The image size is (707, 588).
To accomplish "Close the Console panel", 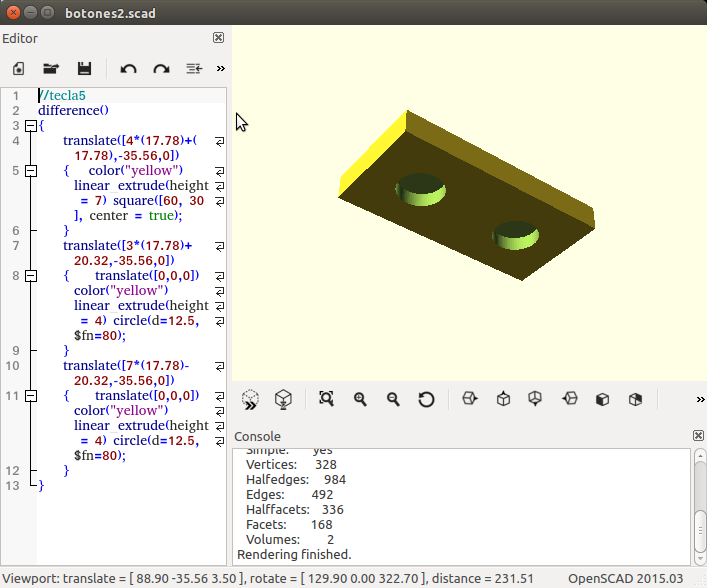I will (x=698, y=436).
